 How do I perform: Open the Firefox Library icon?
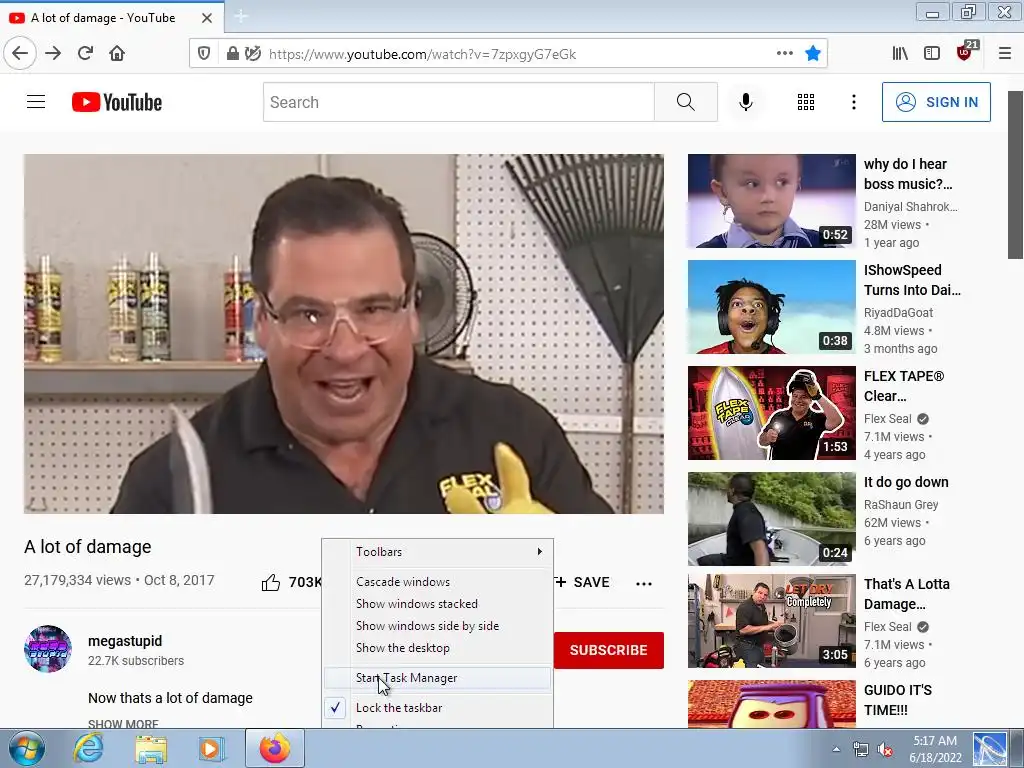point(900,54)
